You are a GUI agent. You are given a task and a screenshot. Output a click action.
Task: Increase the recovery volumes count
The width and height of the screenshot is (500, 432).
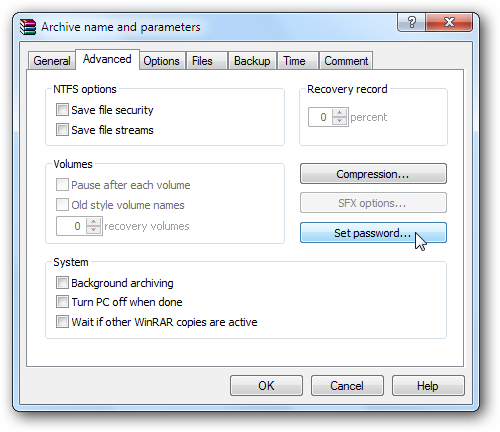[93, 222]
